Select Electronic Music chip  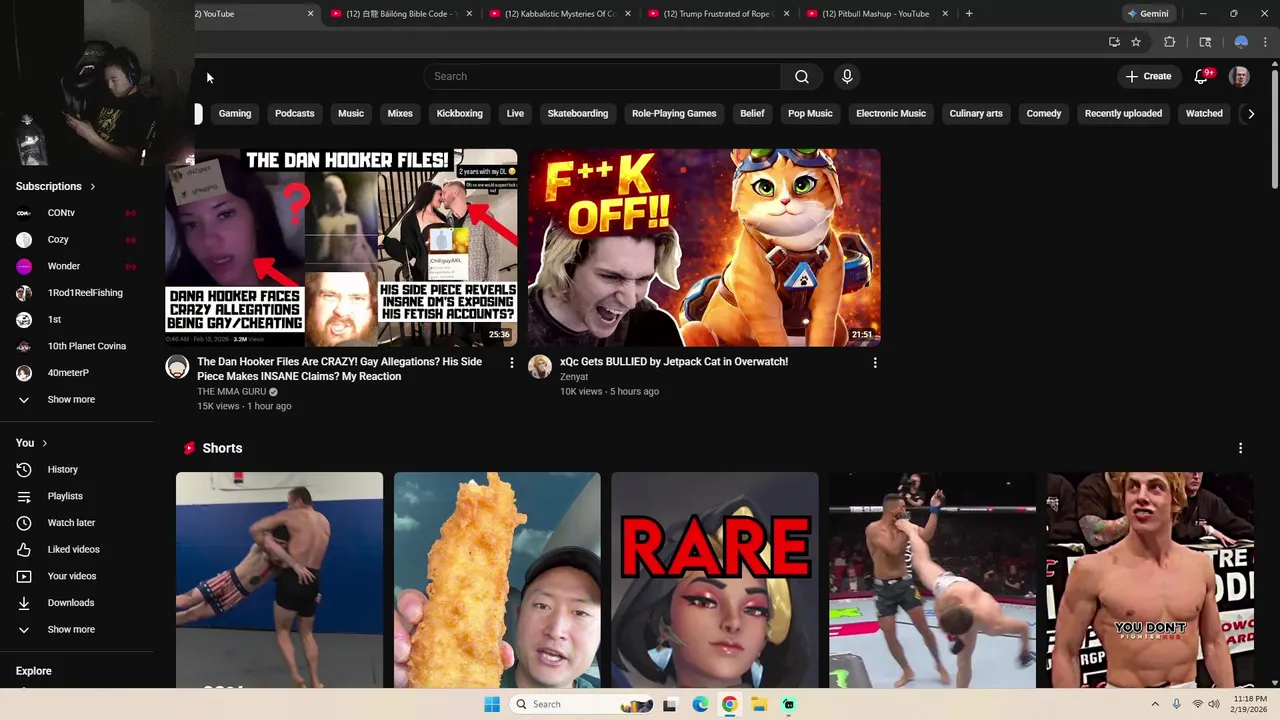point(891,114)
